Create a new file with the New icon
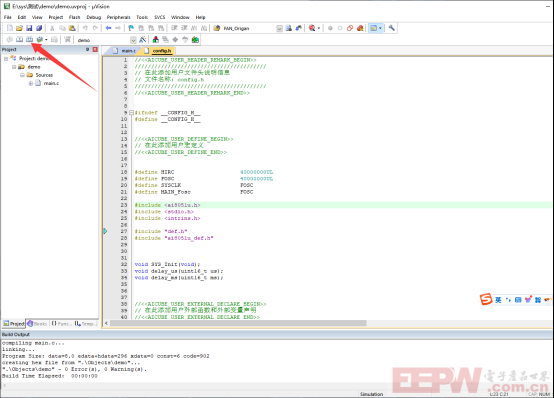Image resolution: width=554 pixels, height=398 pixels. (x=10, y=28)
